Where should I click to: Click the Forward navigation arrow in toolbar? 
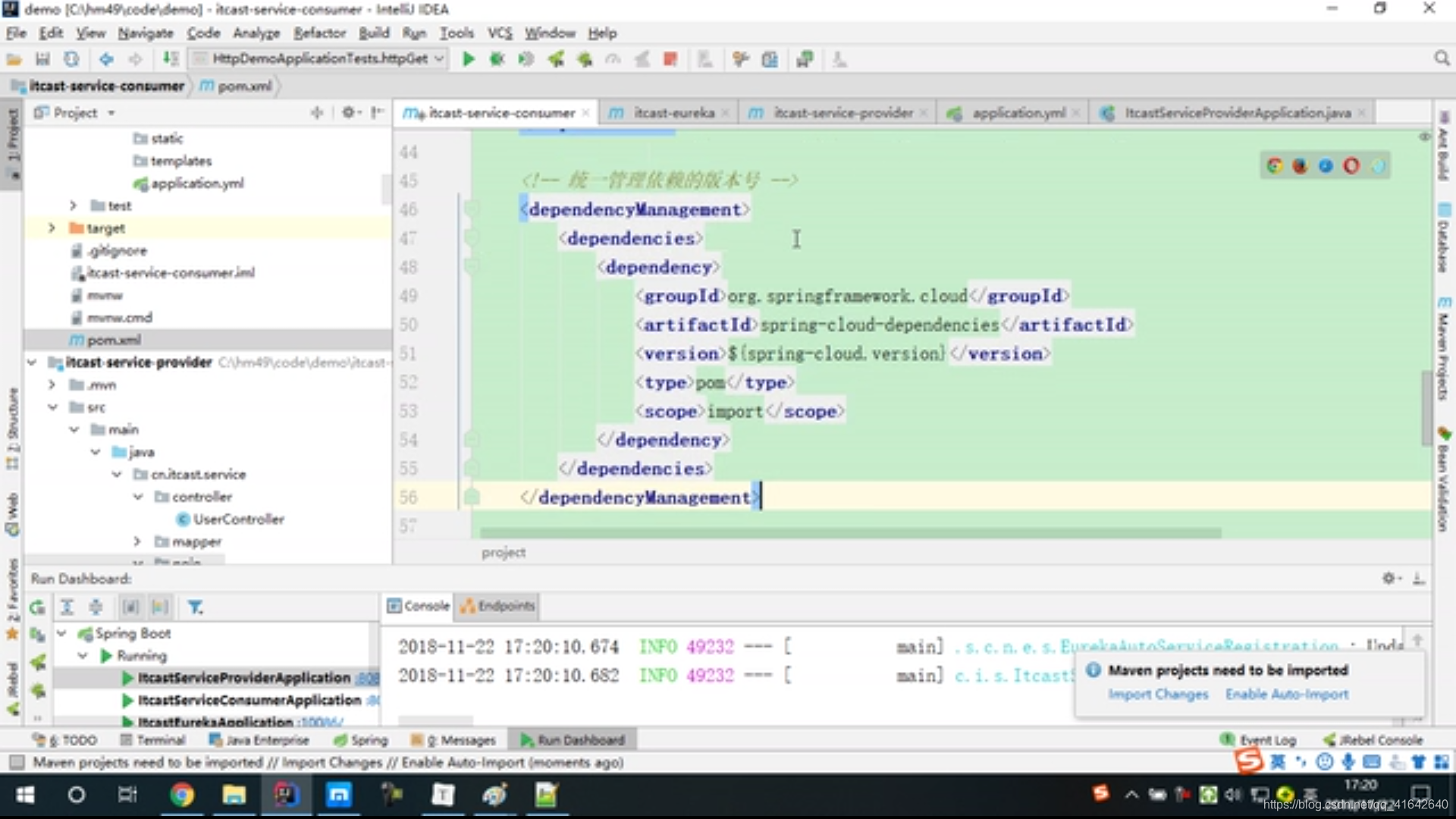pos(135,59)
